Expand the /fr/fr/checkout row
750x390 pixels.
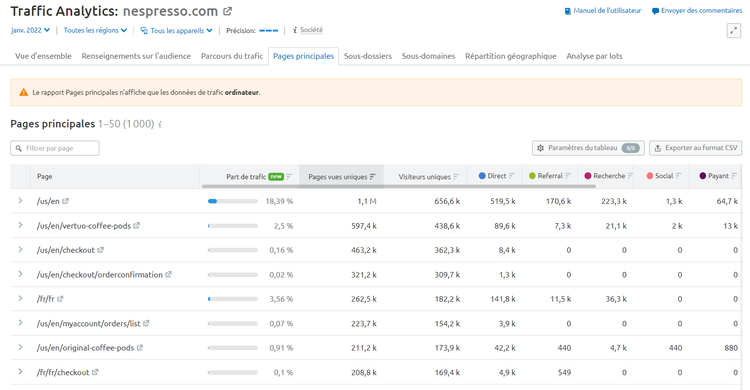point(20,371)
